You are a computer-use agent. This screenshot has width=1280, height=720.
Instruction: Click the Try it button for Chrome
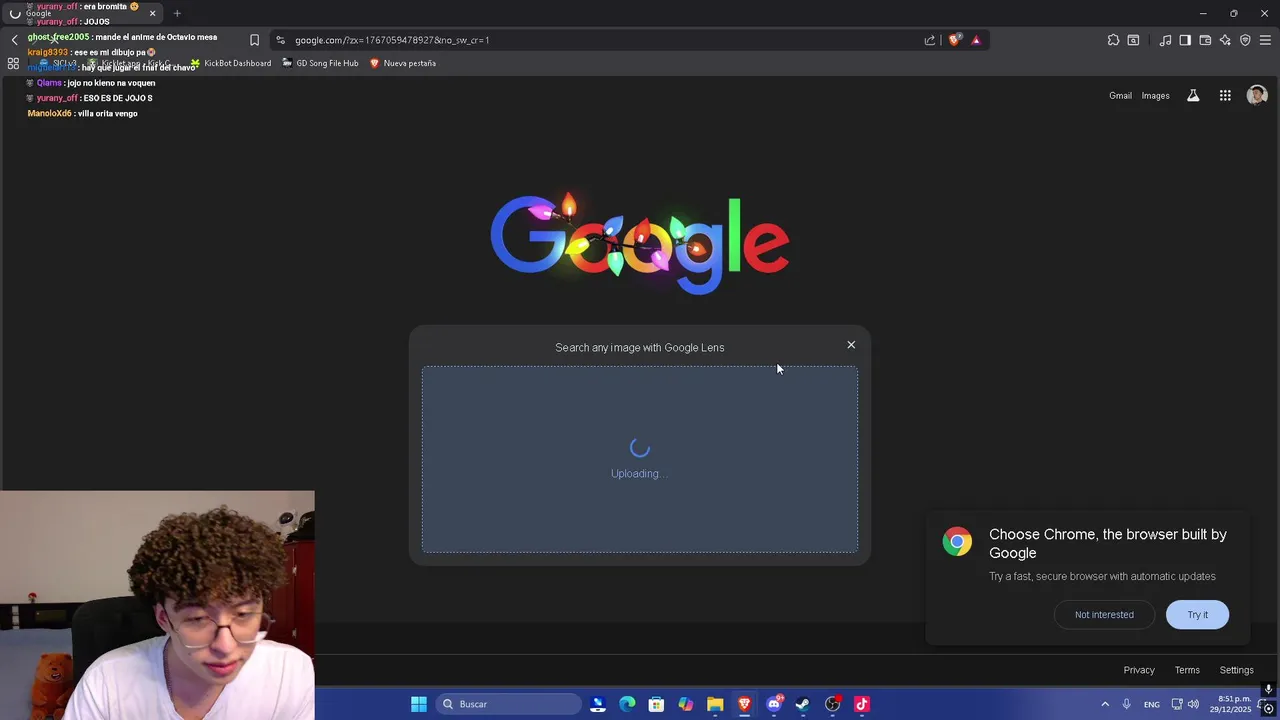click(1197, 615)
